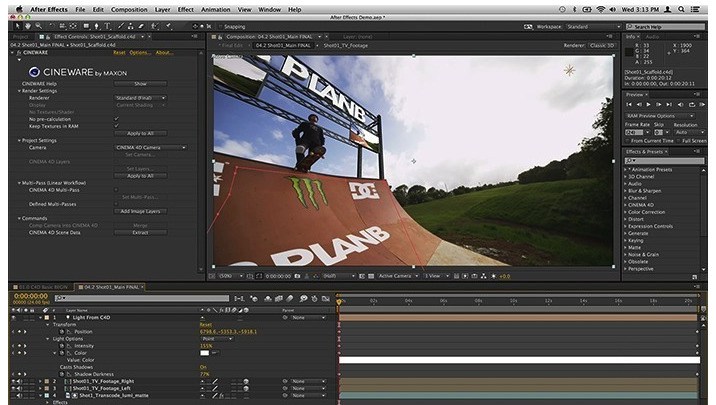Expand the Animation Presets category
Image resolution: width=716 pixels, height=405 pixels.
tap(626, 169)
